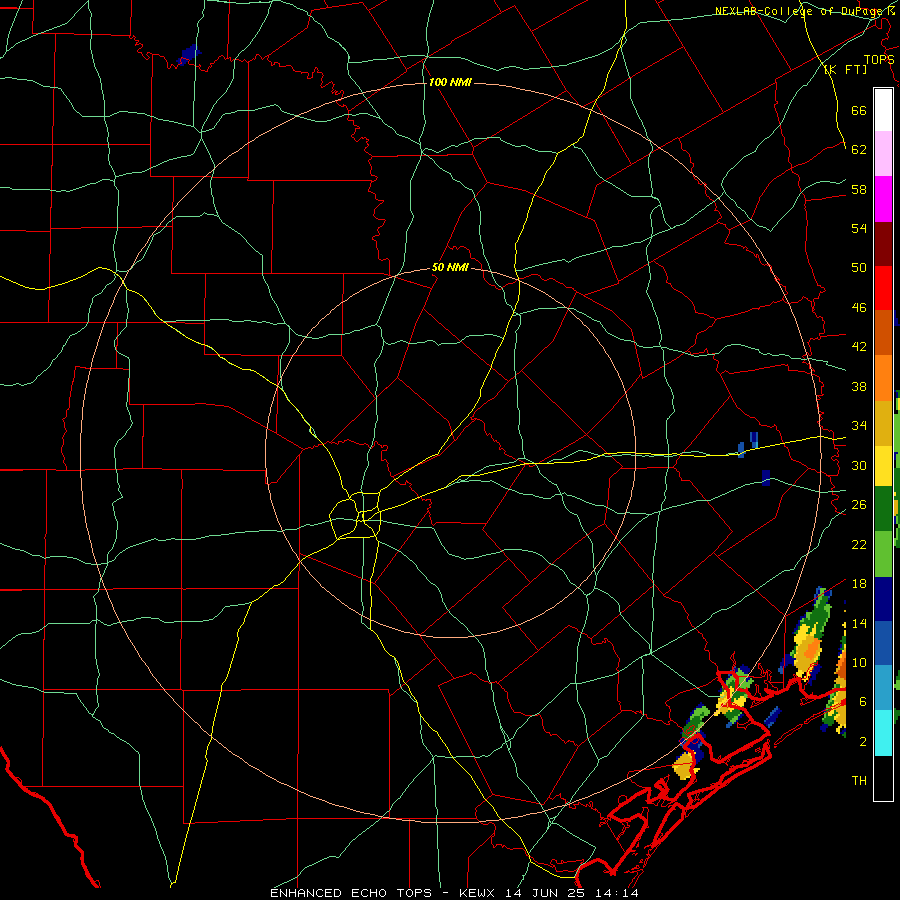Click the "6" legend value
The height and width of the screenshot is (900, 900).
863,702
